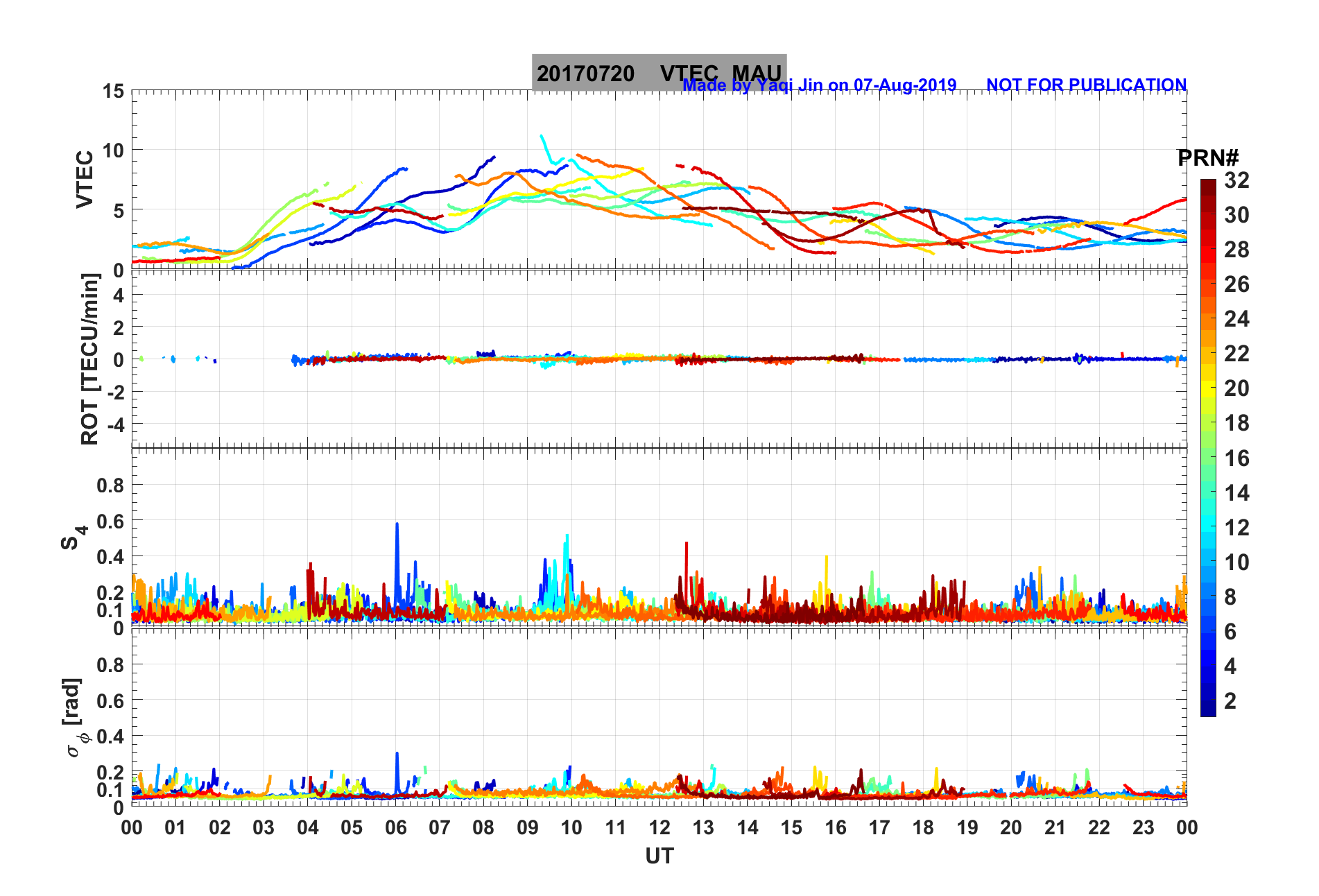Click the 'Made by Yaqi Jin on 07-Aug-2019' text
1319x896 pixels.
point(820,85)
